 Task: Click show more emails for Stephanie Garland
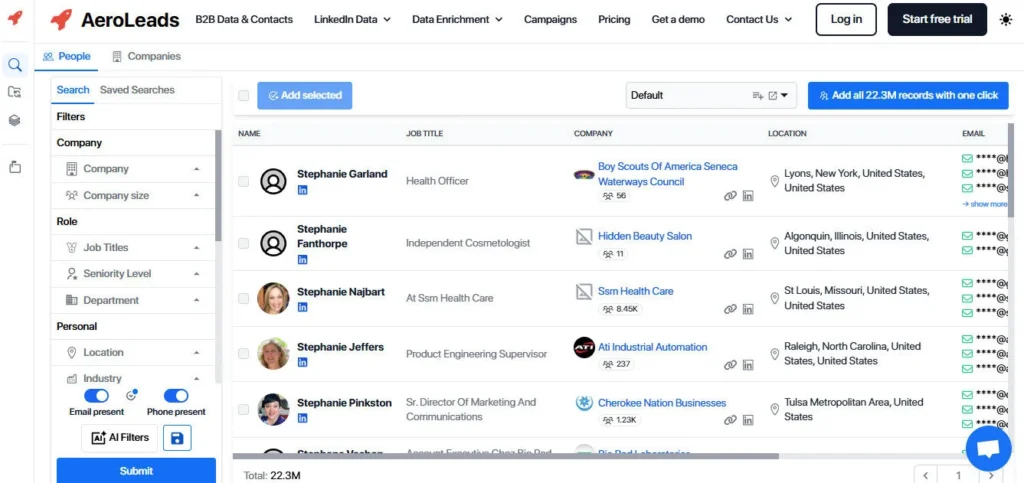(985, 204)
